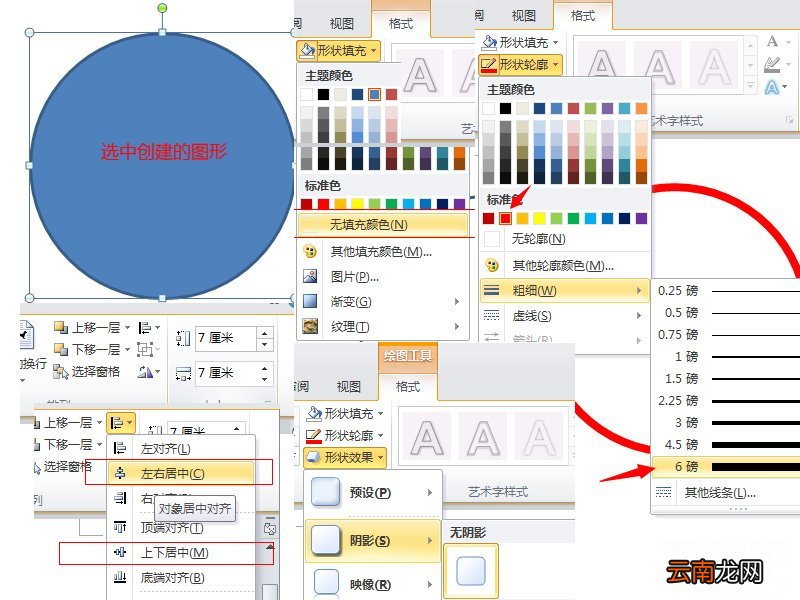Select the 6 磅 line weight
The image size is (800, 600).
pos(727,466)
